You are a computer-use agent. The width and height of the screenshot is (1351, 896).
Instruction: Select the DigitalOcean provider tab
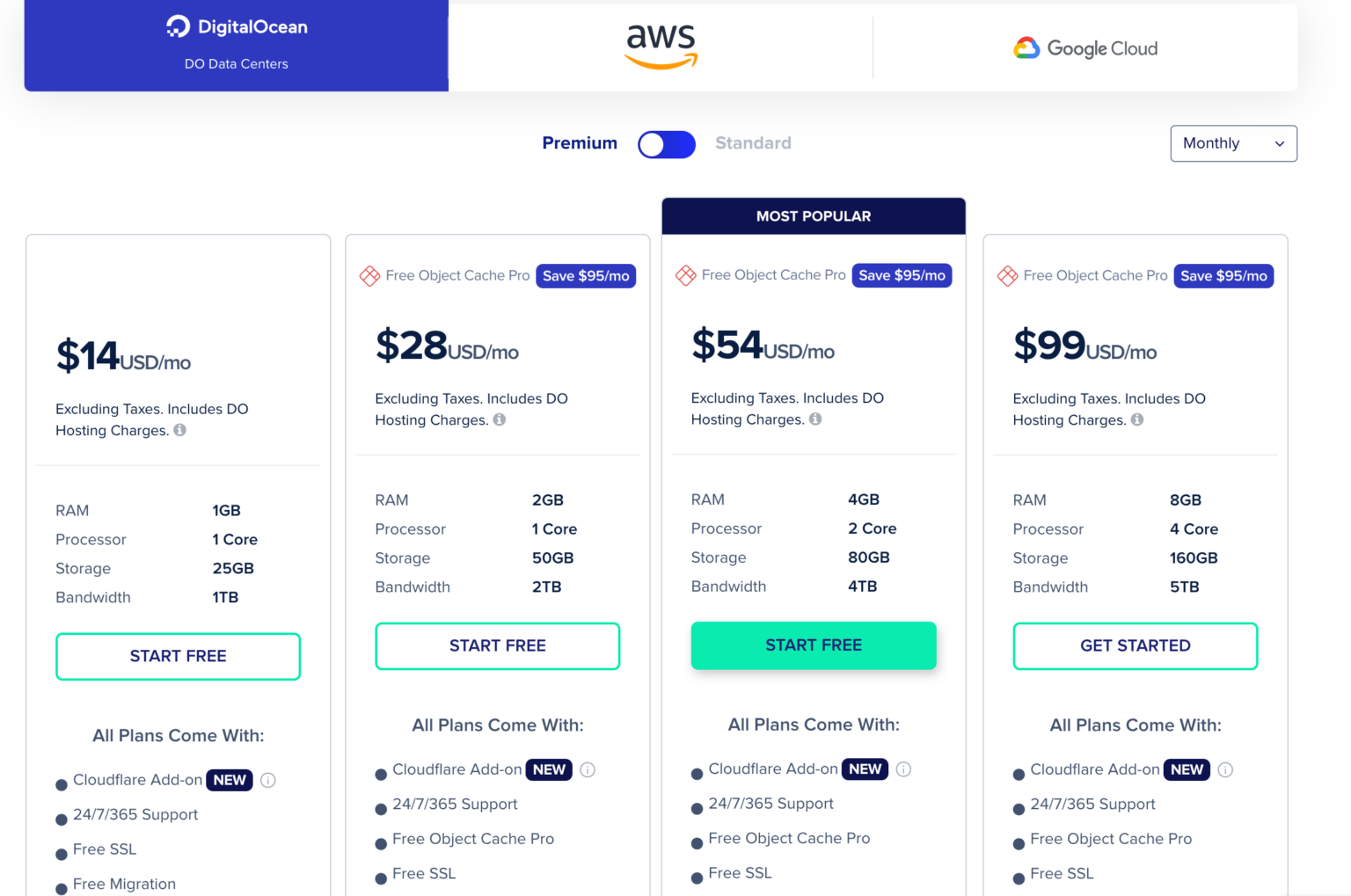tap(237, 45)
